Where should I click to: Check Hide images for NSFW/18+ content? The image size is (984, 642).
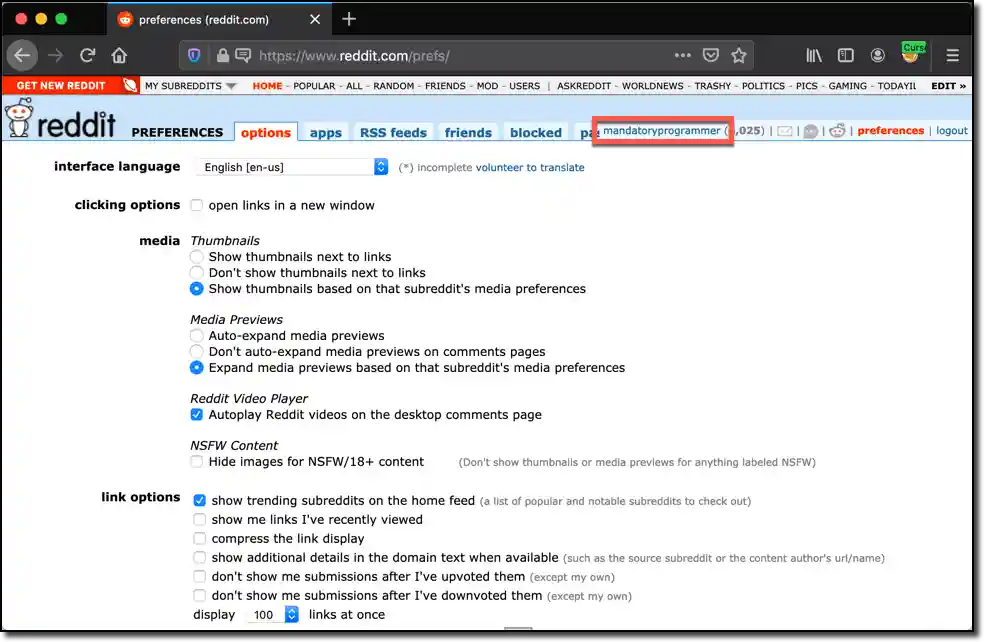(196, 462)
